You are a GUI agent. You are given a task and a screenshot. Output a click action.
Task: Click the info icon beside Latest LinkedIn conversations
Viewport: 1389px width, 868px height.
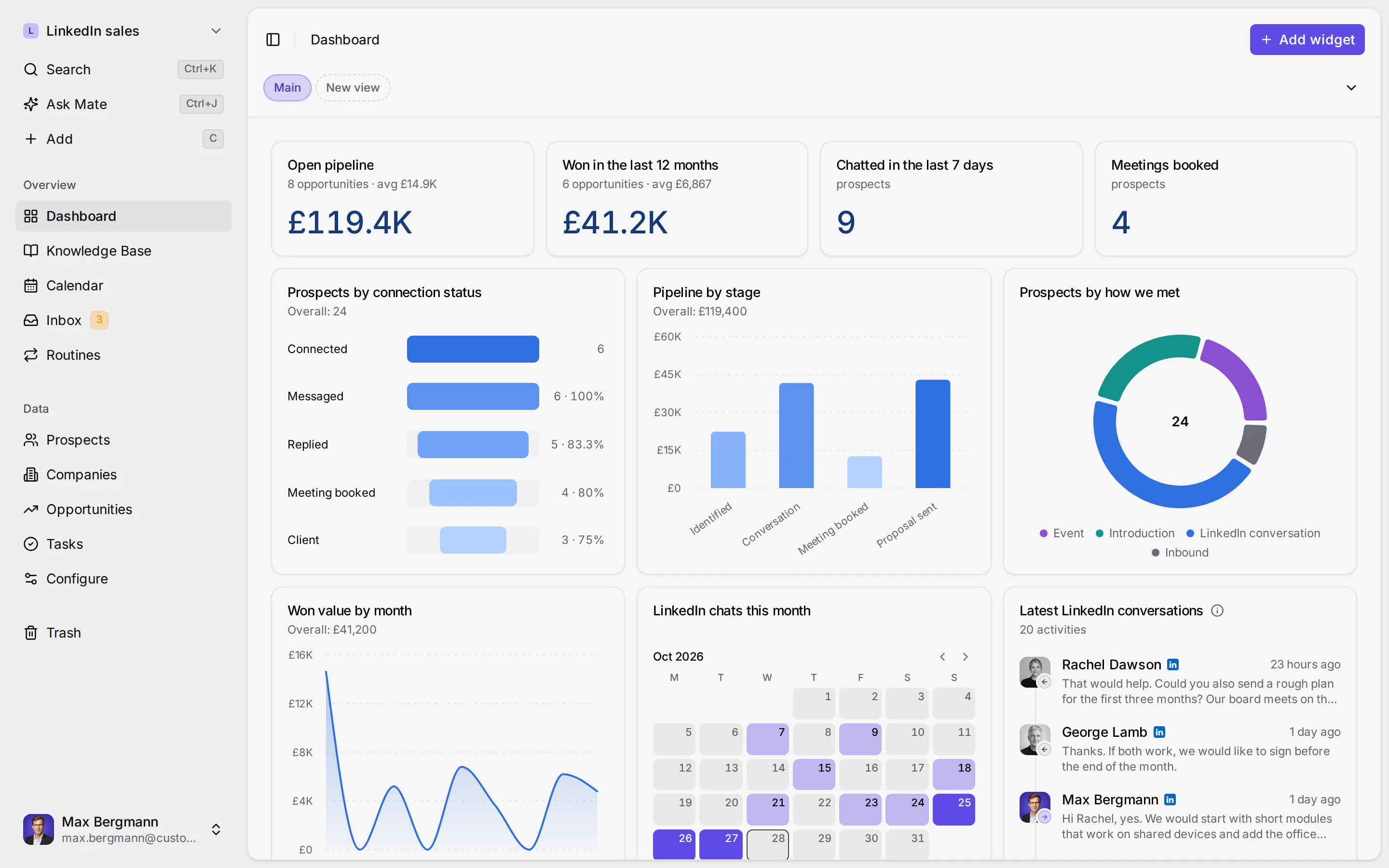coord(1217,611)
